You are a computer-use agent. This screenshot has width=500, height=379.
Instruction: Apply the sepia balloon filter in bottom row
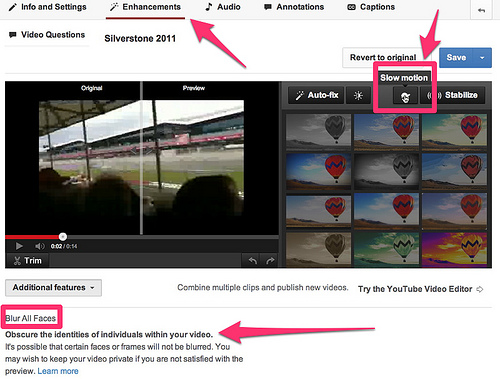(318, 250)
